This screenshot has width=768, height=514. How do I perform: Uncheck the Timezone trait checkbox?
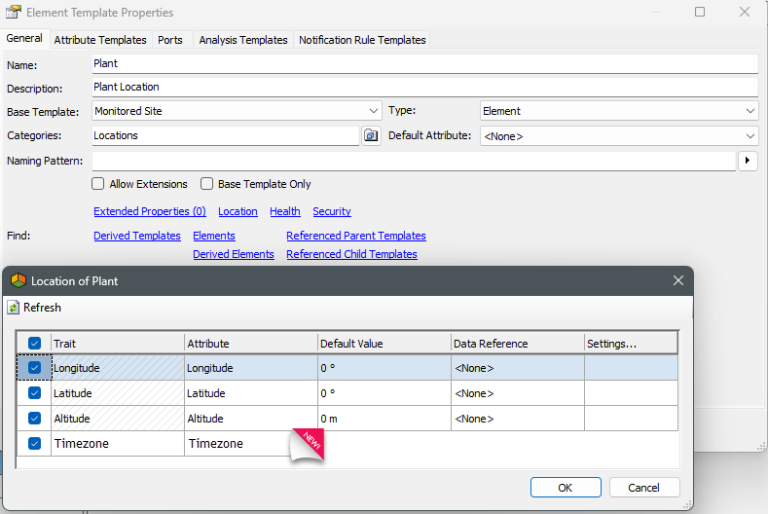35,443
